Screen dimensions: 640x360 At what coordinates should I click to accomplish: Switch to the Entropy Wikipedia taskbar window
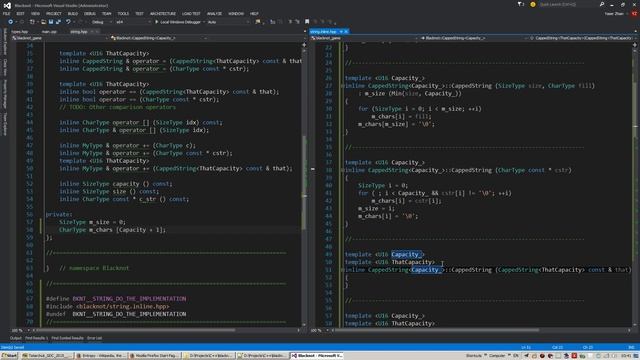(101, 356)
